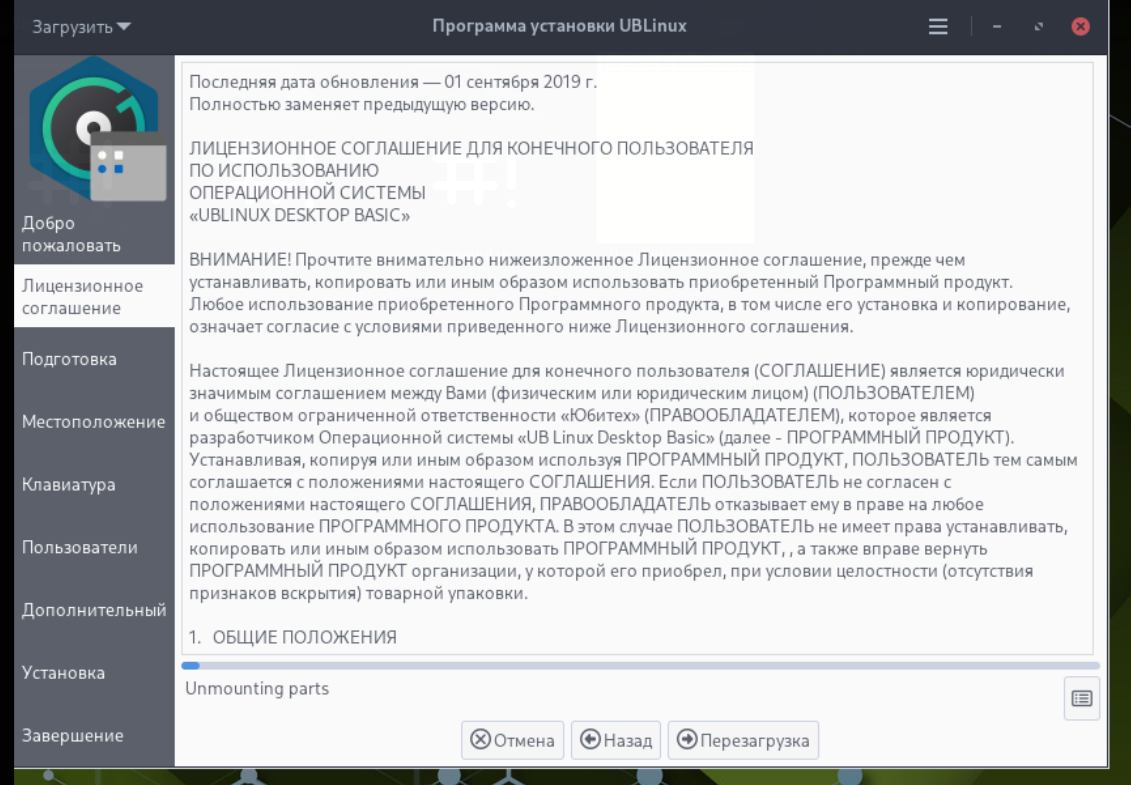
Task: Close the installer with red button
Action: [x=1081, y=27]
